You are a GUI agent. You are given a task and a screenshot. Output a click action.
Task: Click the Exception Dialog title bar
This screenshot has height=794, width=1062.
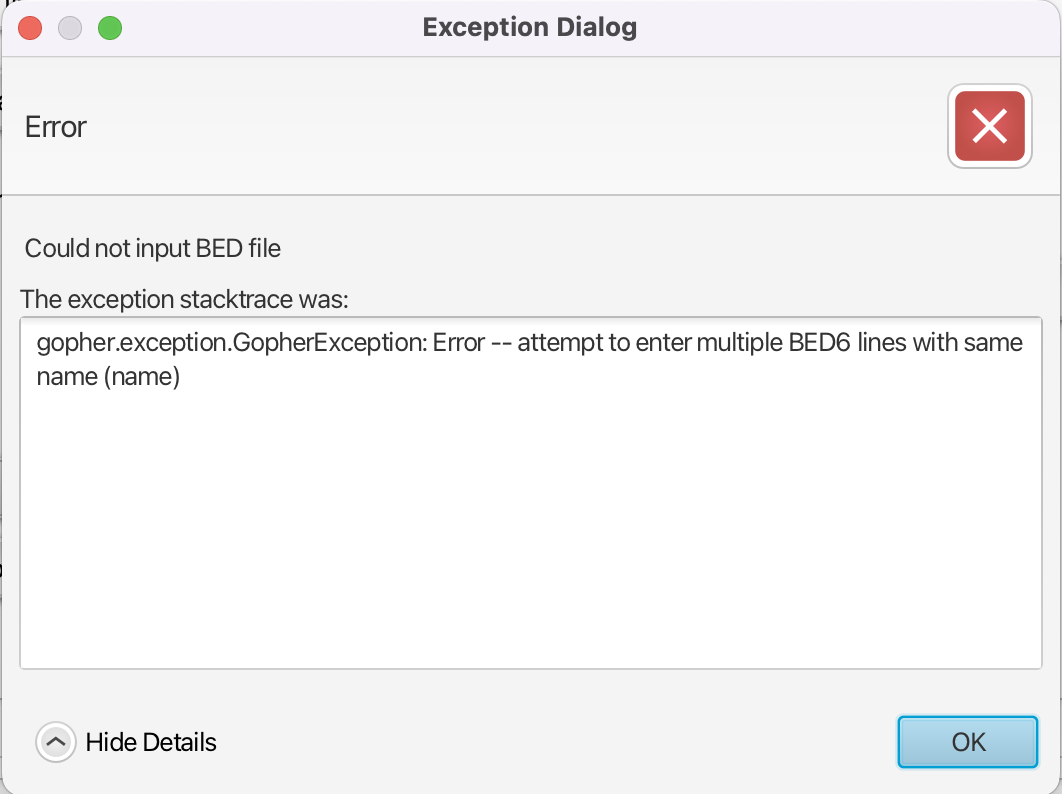pyautogui.click(x=529, y=27)
